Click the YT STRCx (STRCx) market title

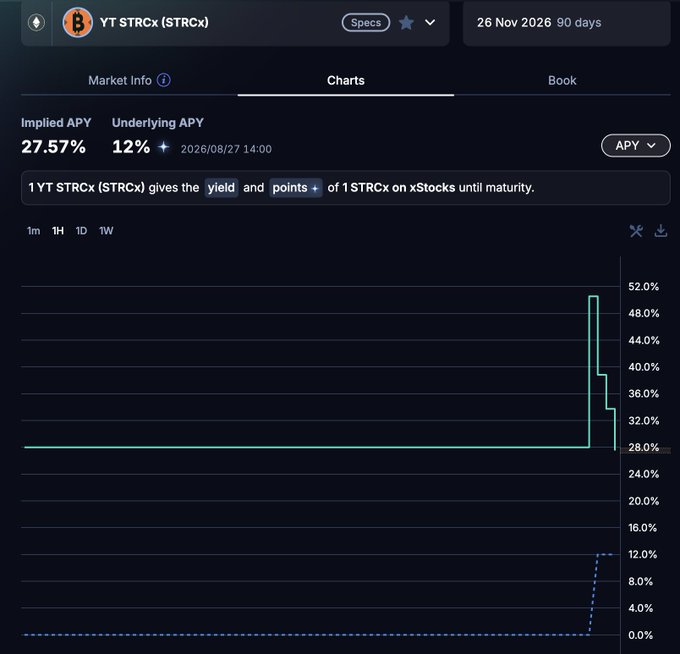click(154, 23)
